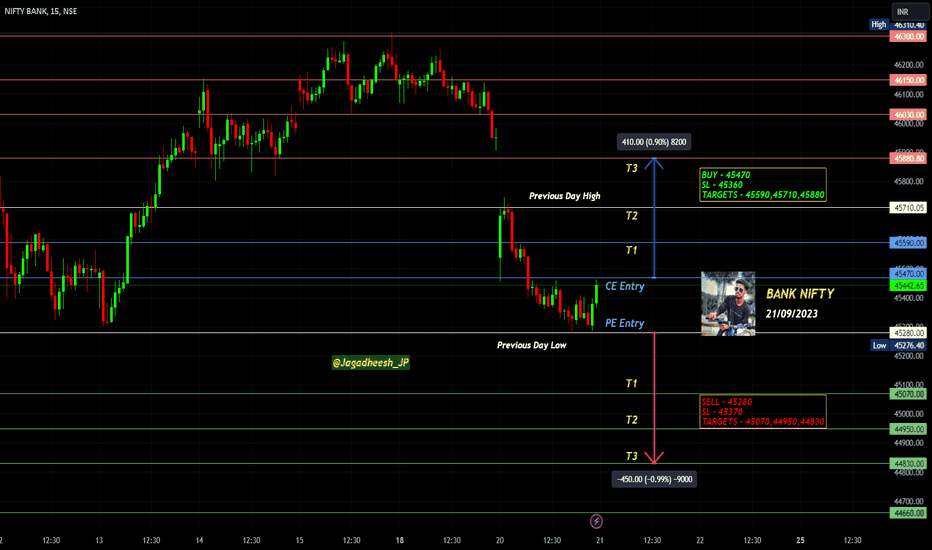Select the 45470.00 blue price label
Viewport: 932px width, 550px height.
pos(908,274)
